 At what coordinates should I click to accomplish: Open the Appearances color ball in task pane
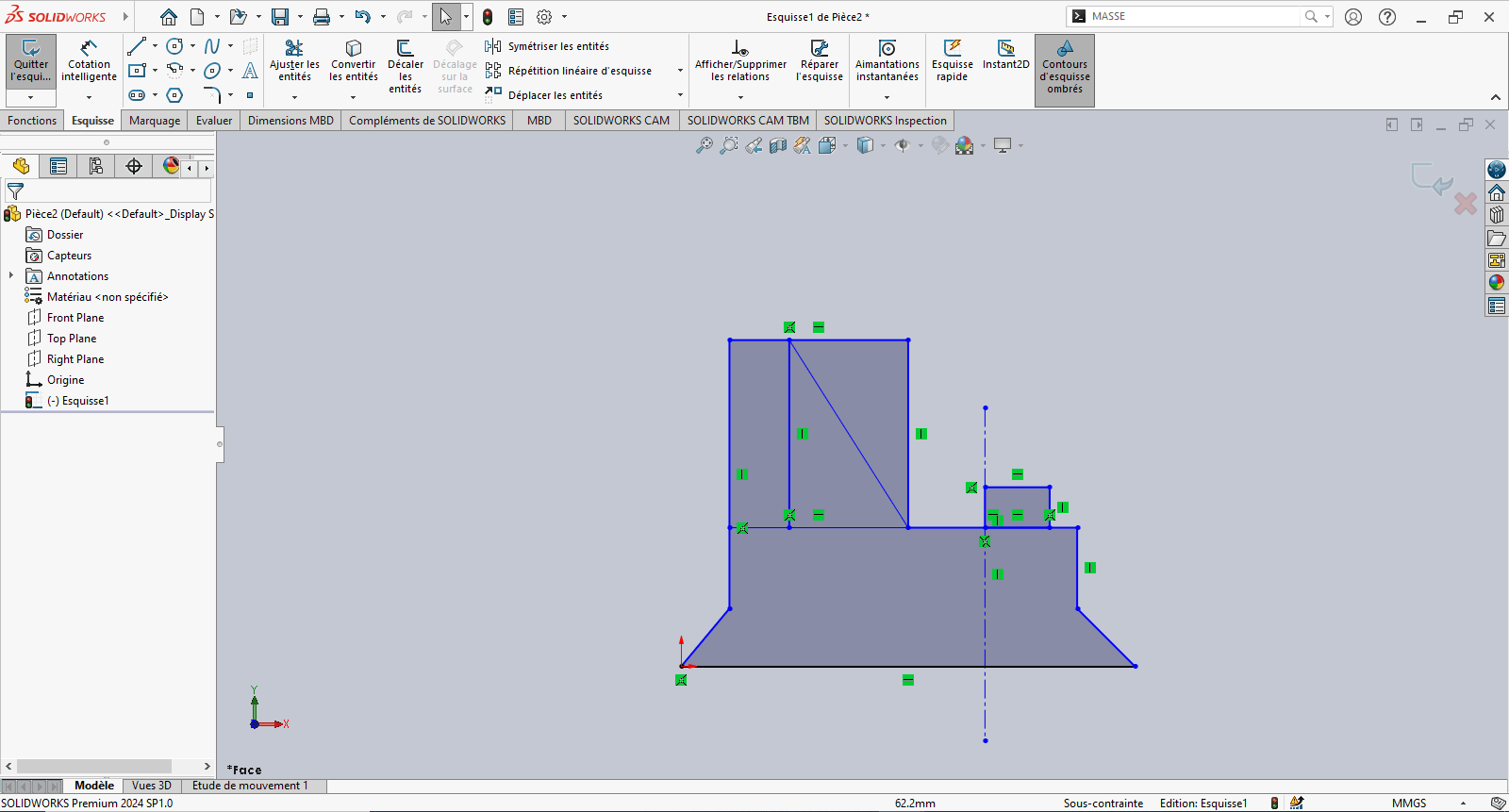click(1496, 282)
